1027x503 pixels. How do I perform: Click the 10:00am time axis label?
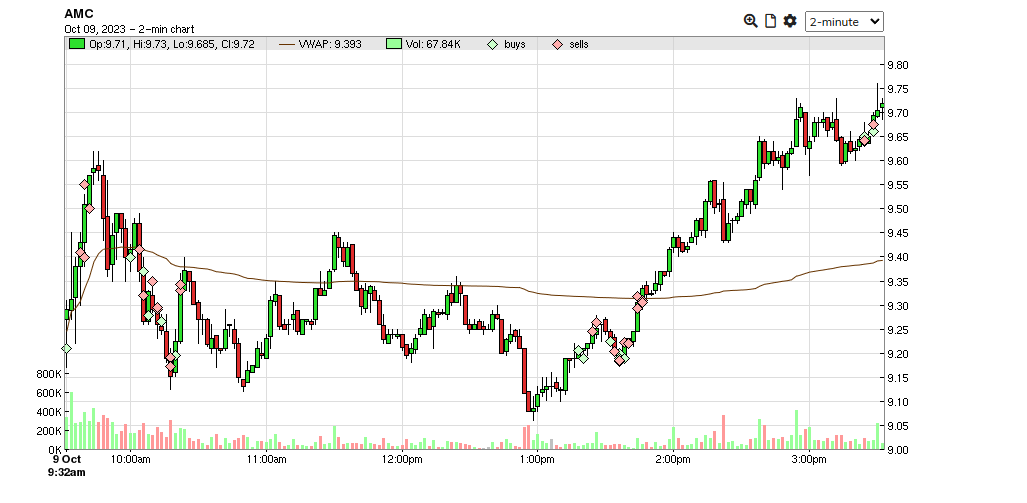coord(131,459)
